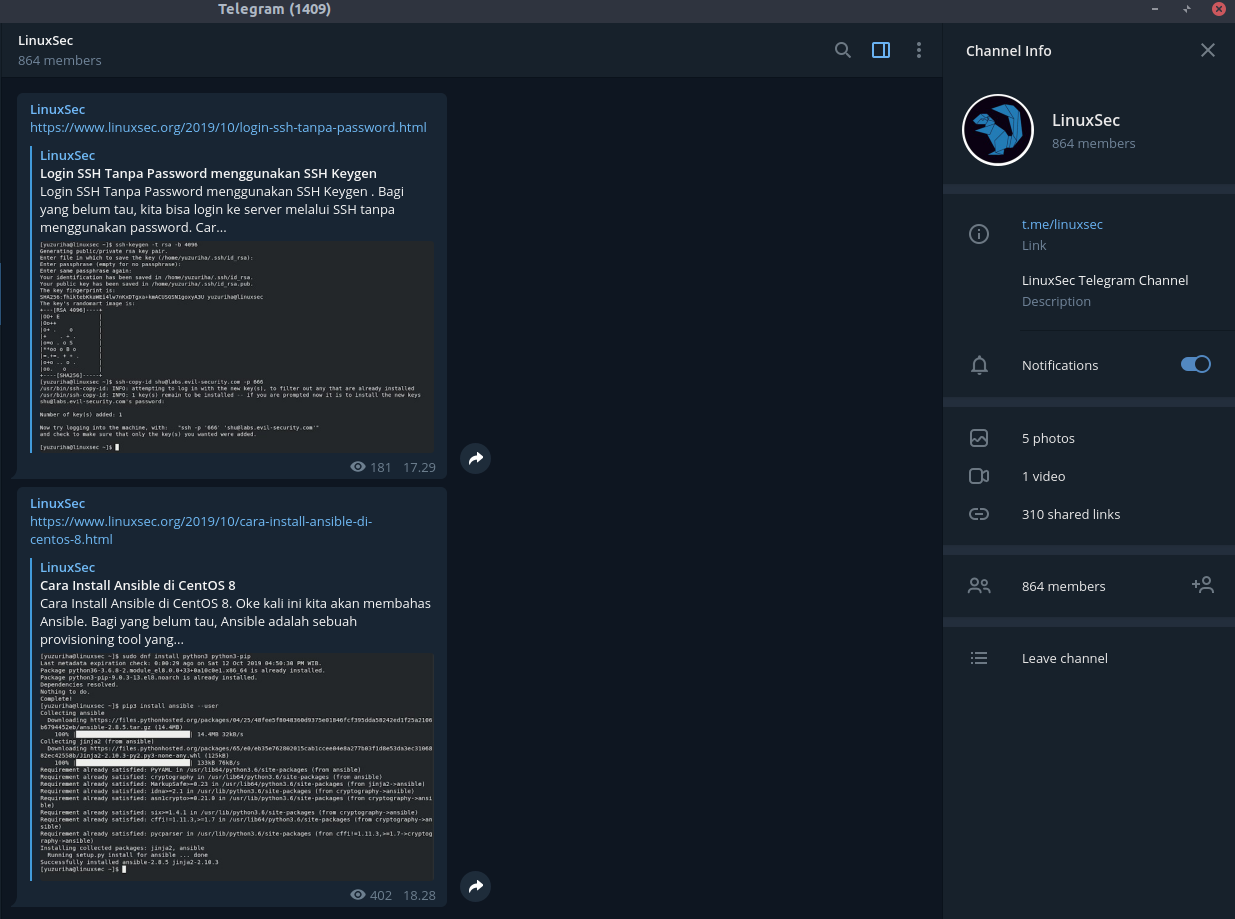This screenshot has height=919, width=1235.
Task: Forward the Ansible CentOS 8 post with share arrow
Action: point(476,886)
